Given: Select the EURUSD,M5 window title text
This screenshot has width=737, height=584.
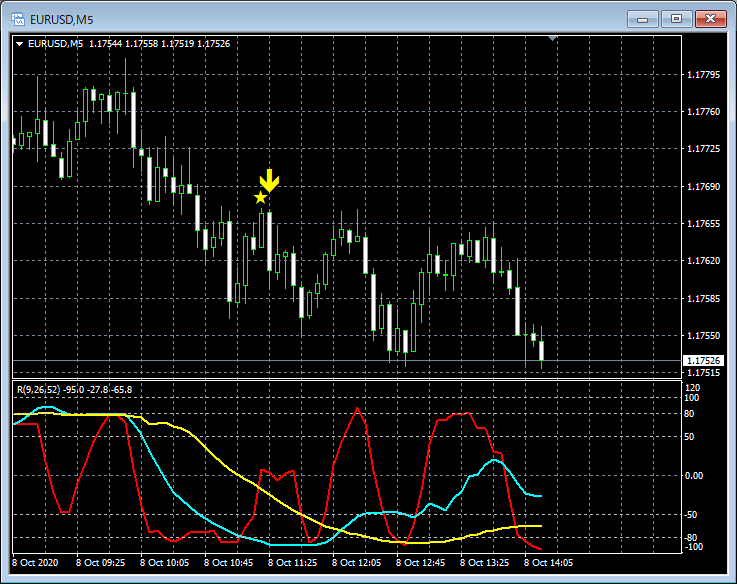Looking at the screenshot, I should tap(62, 20).
